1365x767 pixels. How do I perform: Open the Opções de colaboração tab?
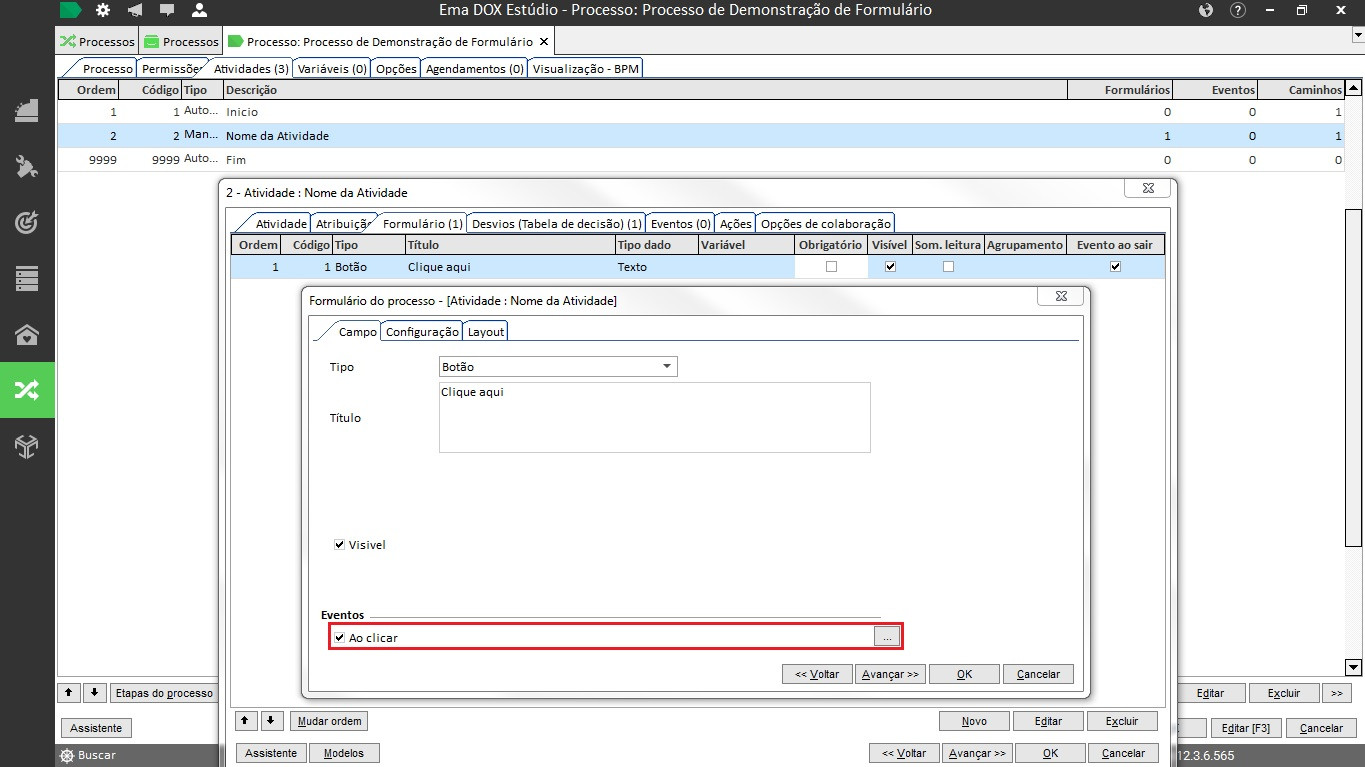pos(825,224)
